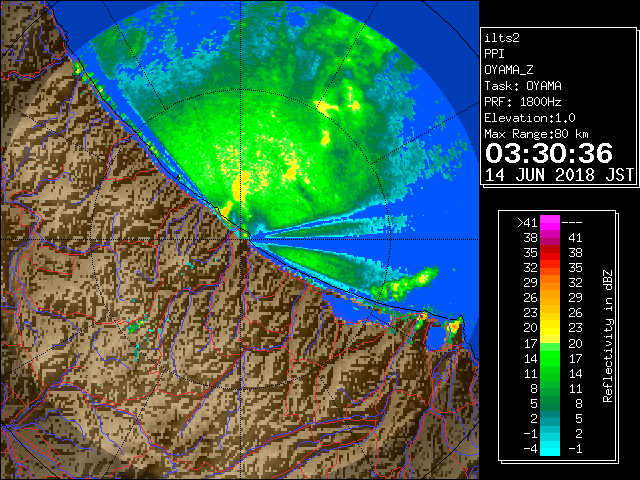
Task: Click the red 35-38 dBZ legend swatch
Action: [x=550, y=253]
